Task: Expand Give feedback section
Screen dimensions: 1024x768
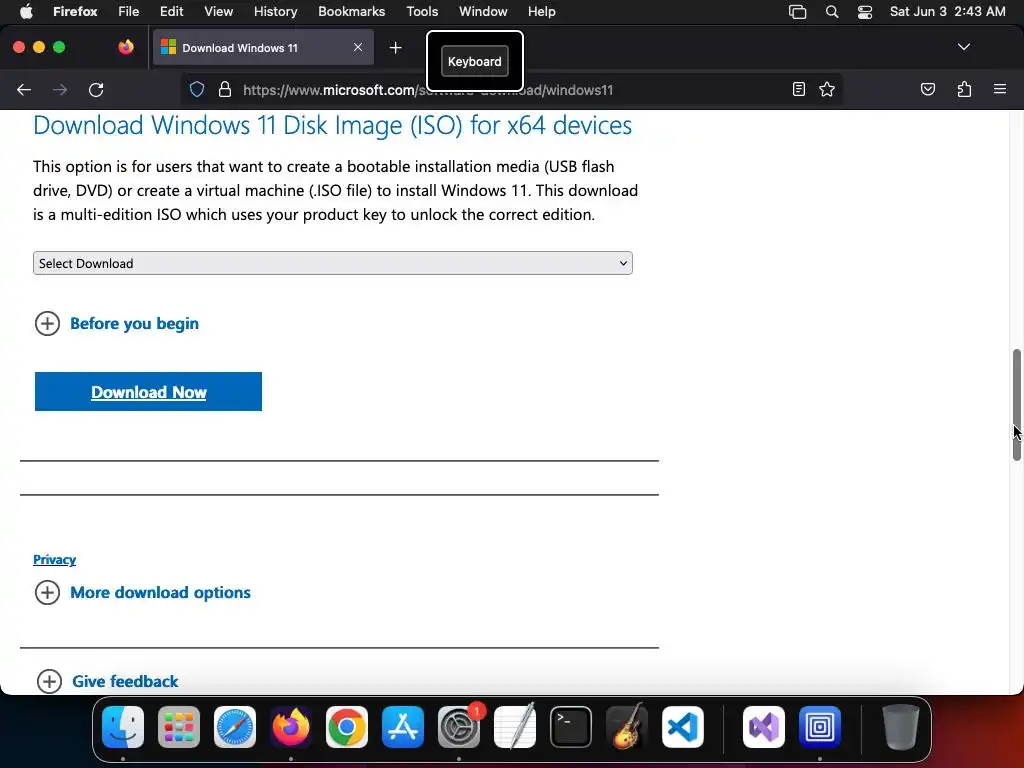Action: (x=108, y=681)
